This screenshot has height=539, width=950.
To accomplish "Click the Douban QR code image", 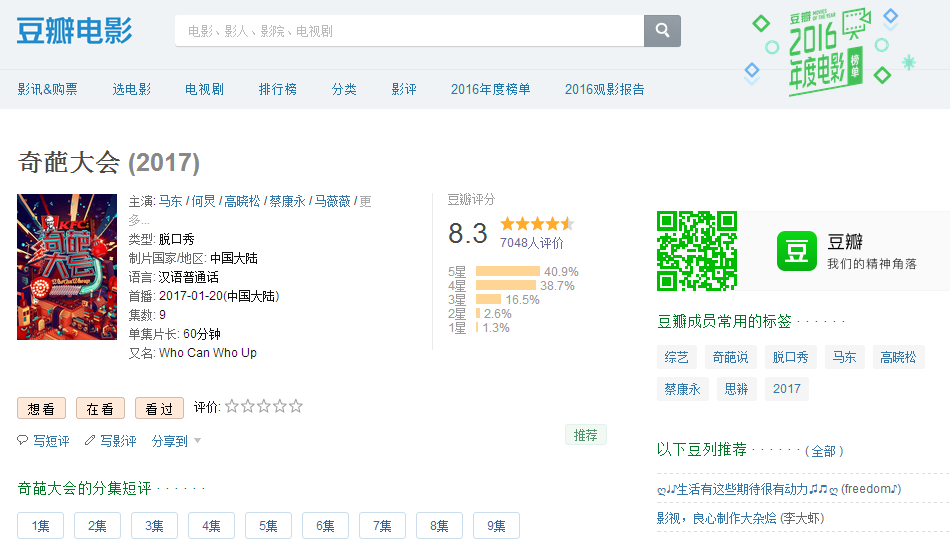I will (x=697, y=251).
